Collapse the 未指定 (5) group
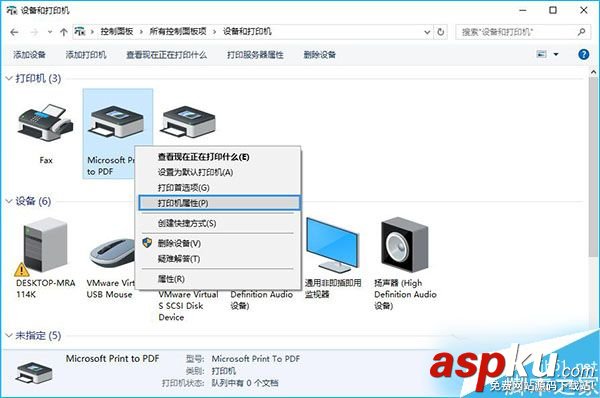Viewport: 600px width, 398px height. coord(9,336)
